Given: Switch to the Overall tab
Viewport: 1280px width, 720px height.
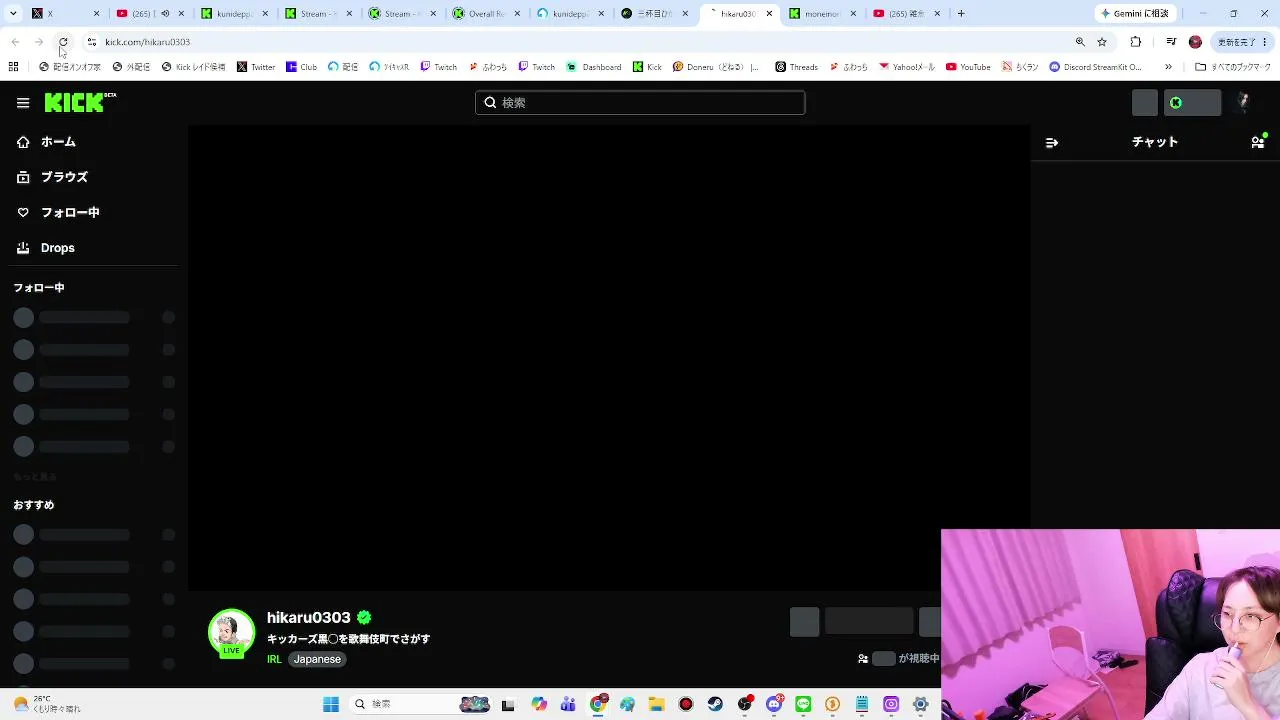Looking at the screenshot, I should click(x=487, y=14).
